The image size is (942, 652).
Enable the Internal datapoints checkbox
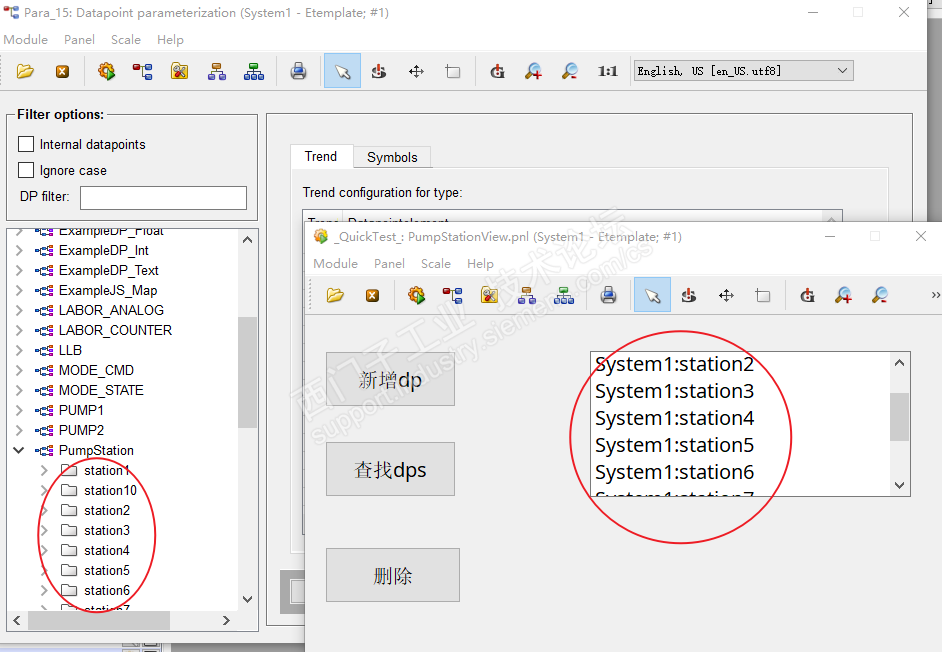pyautogui.click(x=26, y=144)
